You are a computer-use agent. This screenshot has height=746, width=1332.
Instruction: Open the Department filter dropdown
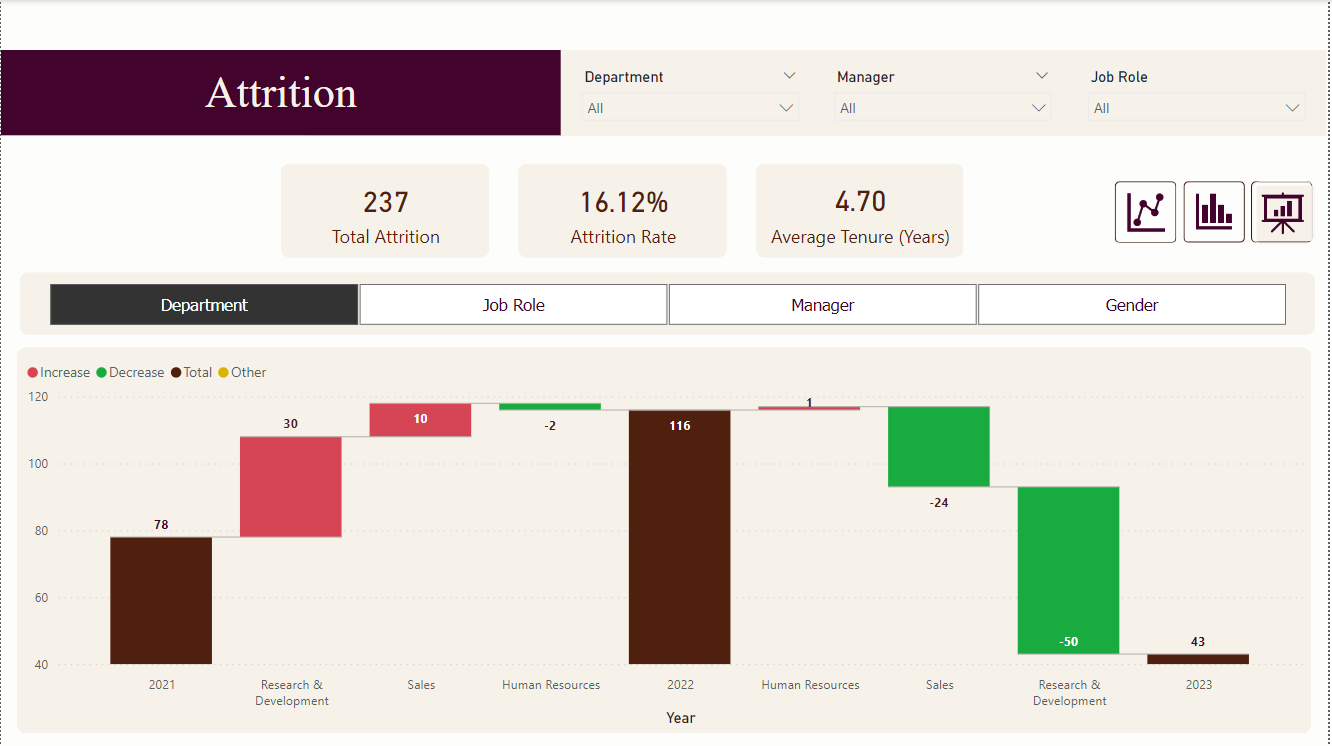coord(689,107)
